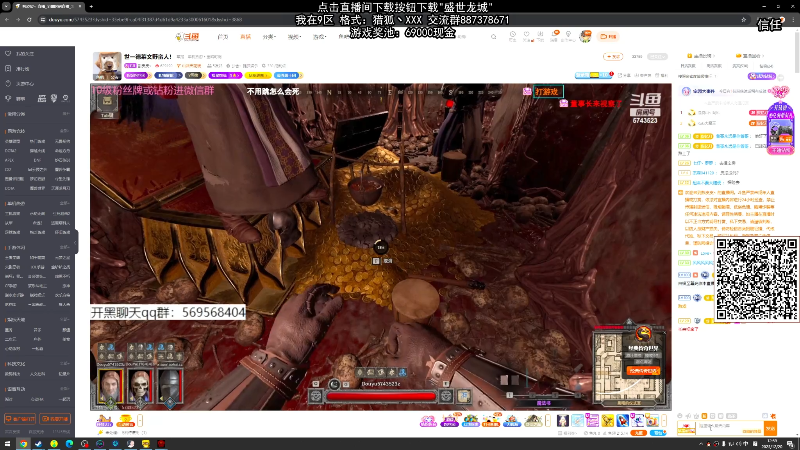Click the orange follow button near title
The height and width of the screenshot is (450, 800).
[613, 57]
